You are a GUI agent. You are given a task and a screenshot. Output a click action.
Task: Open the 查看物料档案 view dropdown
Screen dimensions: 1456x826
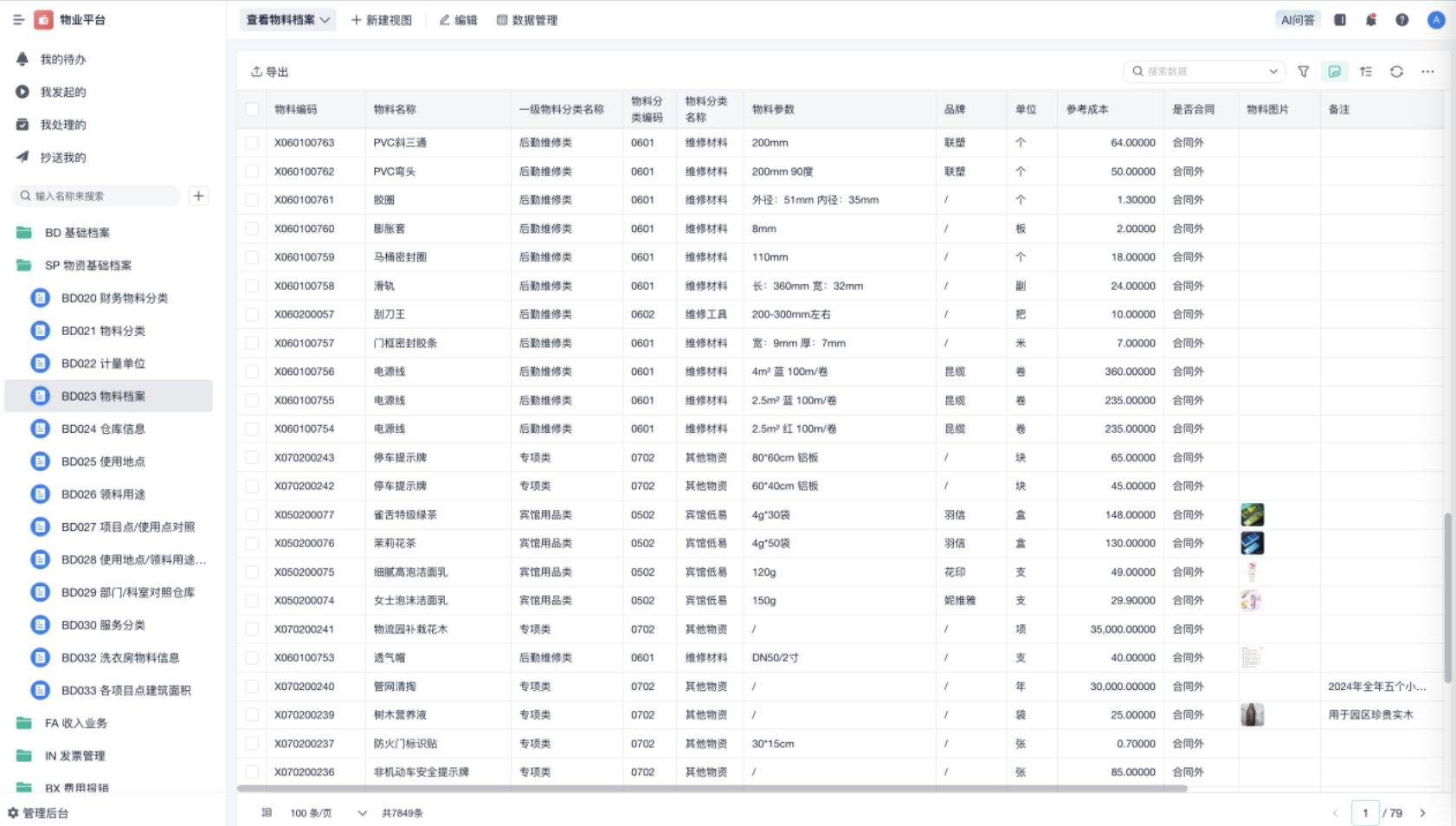click(x=288, y=19)
